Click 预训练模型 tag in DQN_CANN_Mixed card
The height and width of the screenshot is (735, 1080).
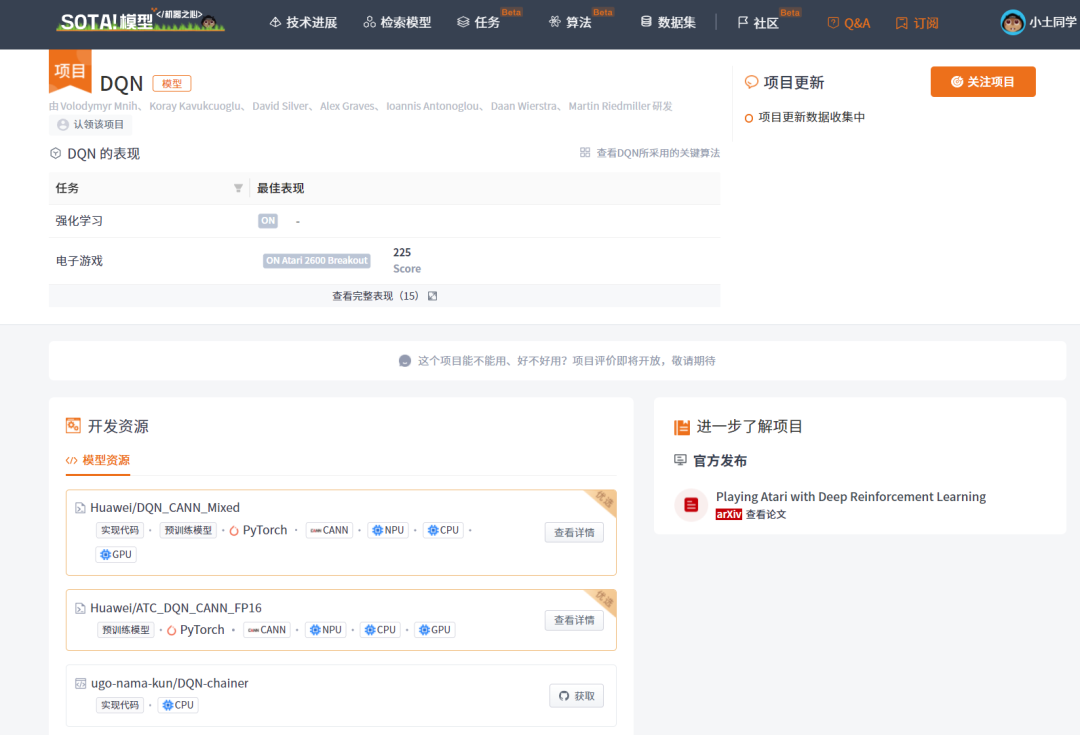click(188, 530)
